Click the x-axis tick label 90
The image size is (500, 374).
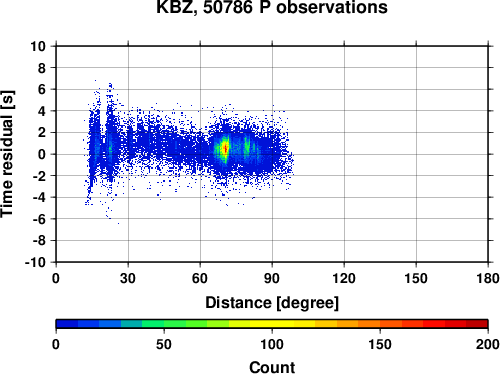[272, 278]
